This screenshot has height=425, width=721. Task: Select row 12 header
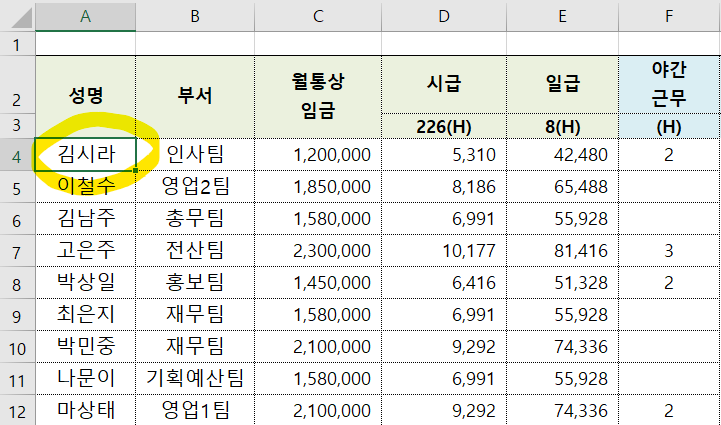17,411
